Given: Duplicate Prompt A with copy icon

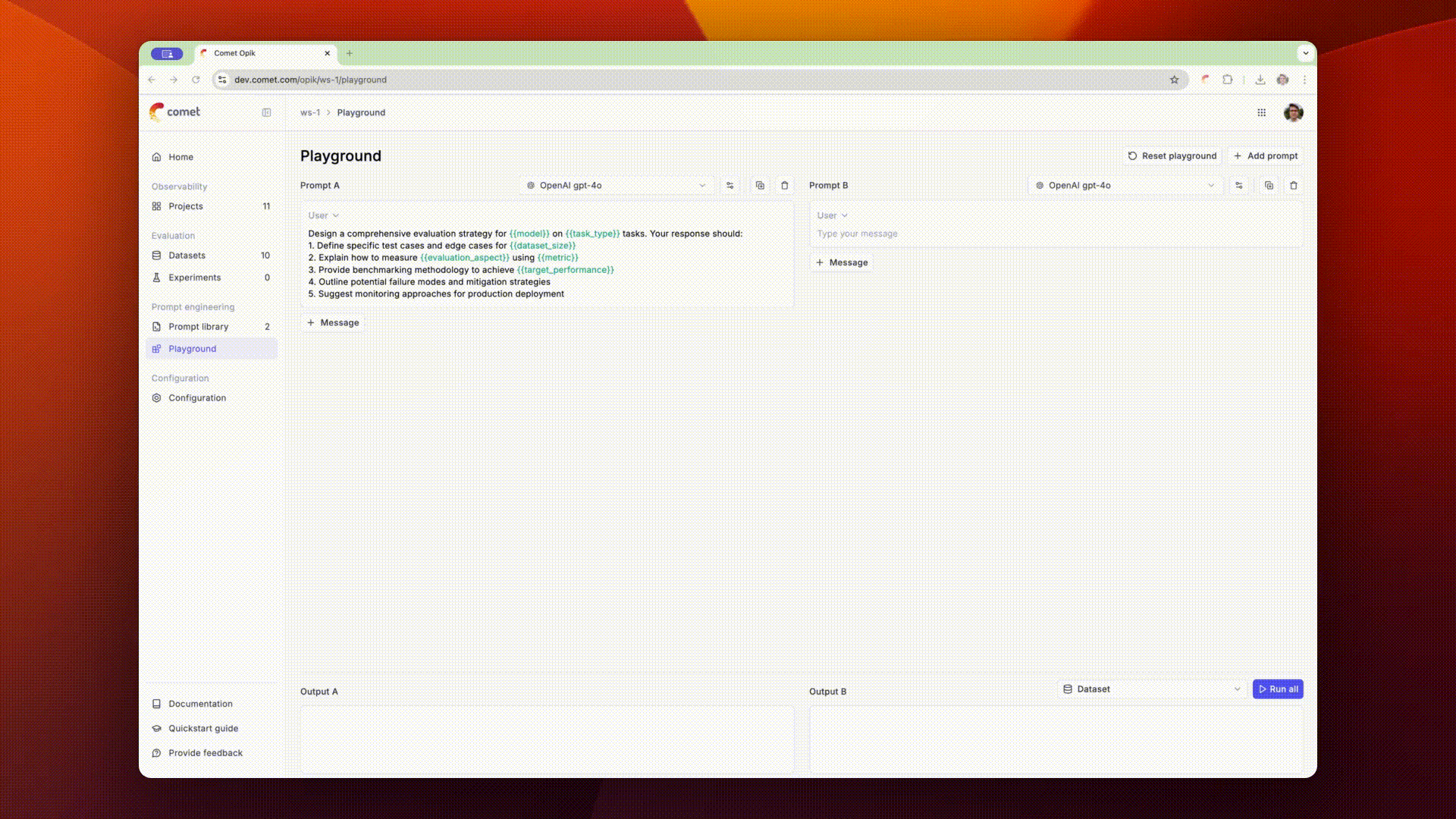Looking at the screenshot, I should (760, 186).
